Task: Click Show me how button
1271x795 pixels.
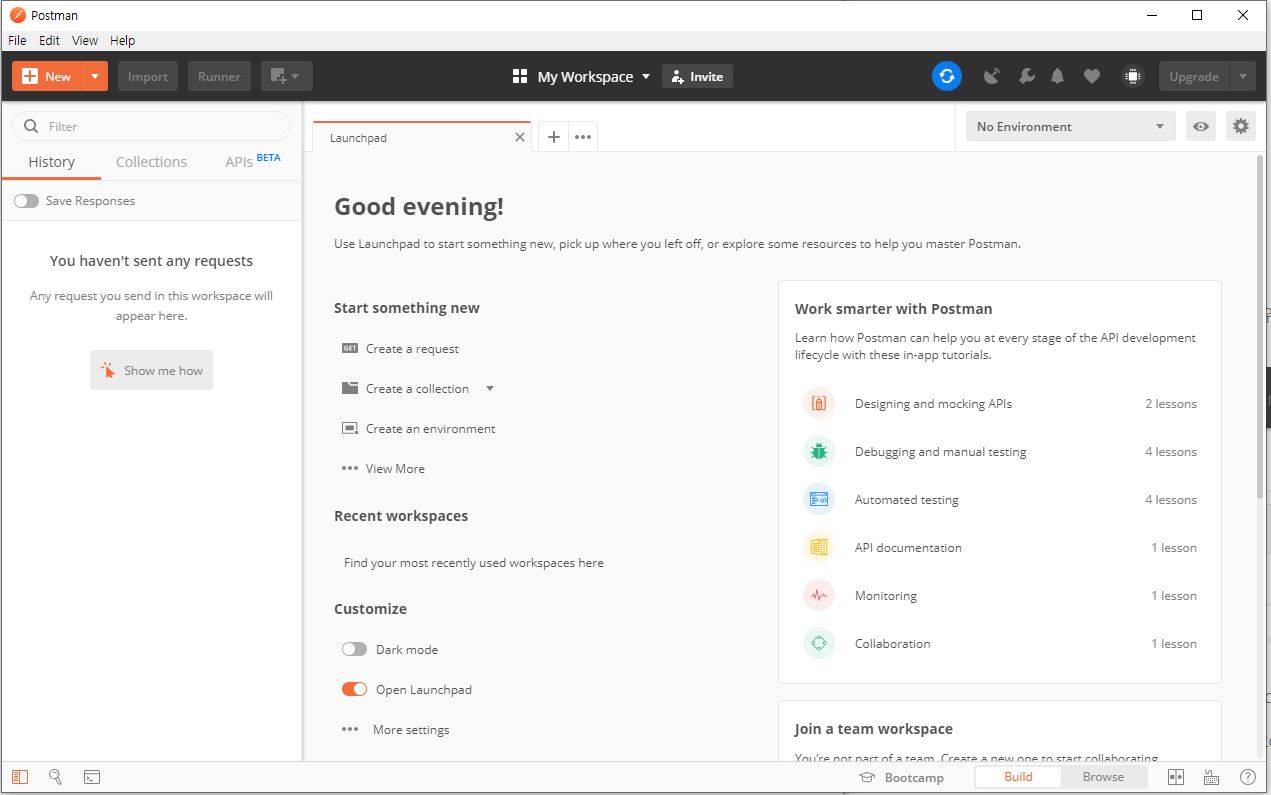Action: tap(151, 370)
